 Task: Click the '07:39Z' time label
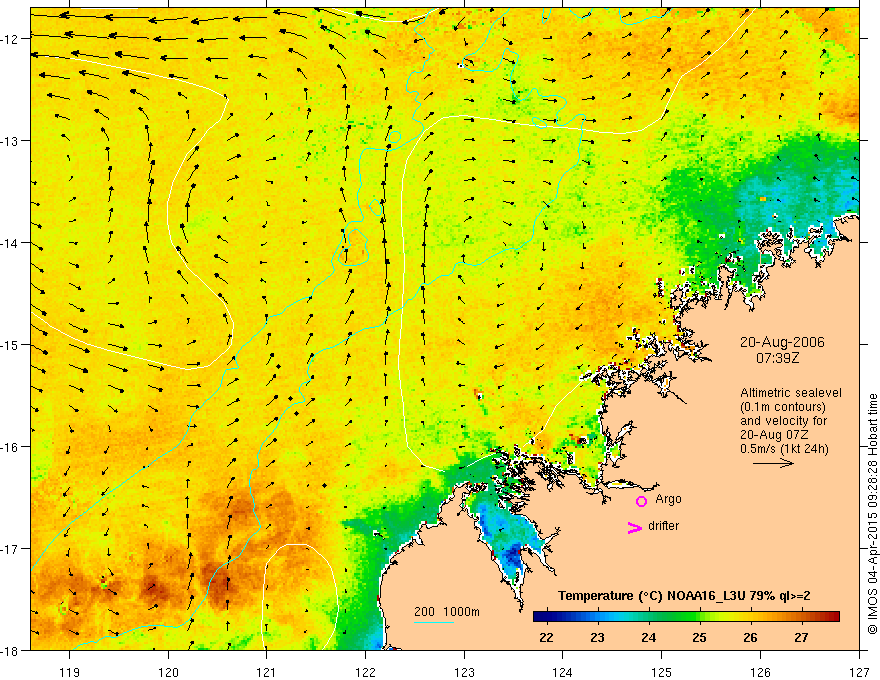pos(777,357)
